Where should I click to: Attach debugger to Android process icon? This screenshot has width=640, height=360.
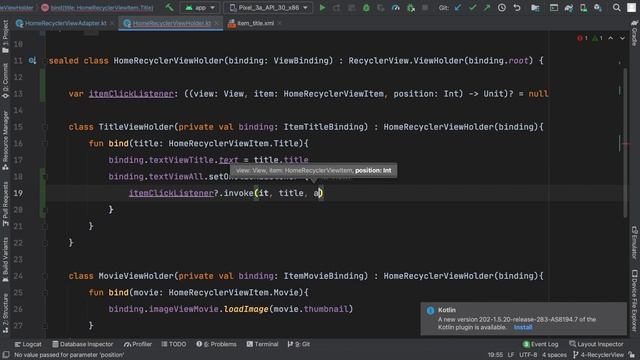click(x=411, y=8)
